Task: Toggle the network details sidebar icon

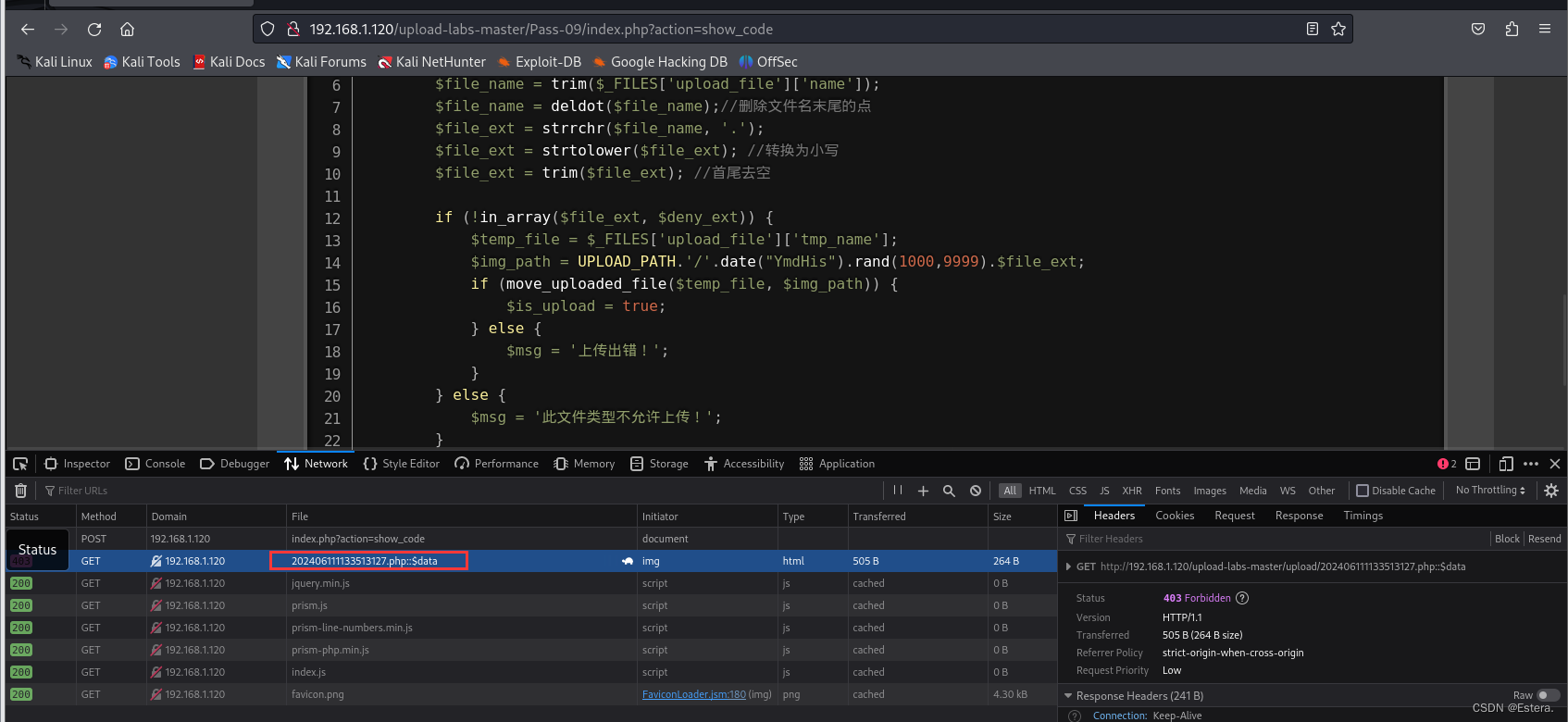Action: [1071, 516]
